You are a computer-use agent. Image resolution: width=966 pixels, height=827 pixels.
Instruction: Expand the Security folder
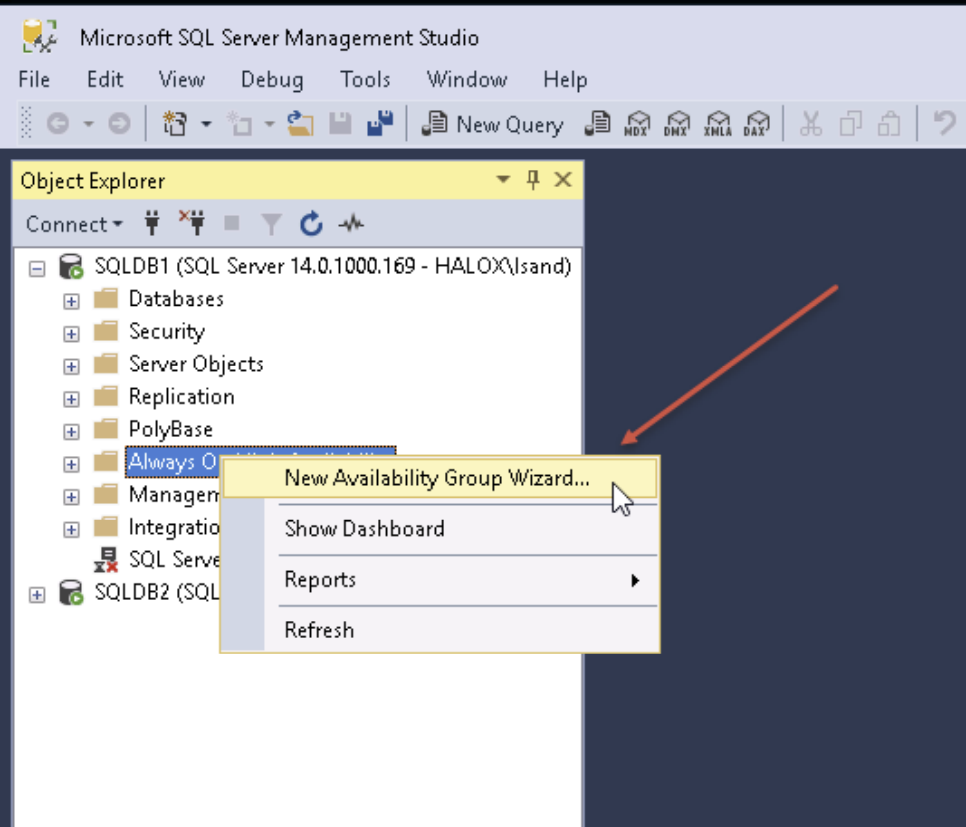71,334
